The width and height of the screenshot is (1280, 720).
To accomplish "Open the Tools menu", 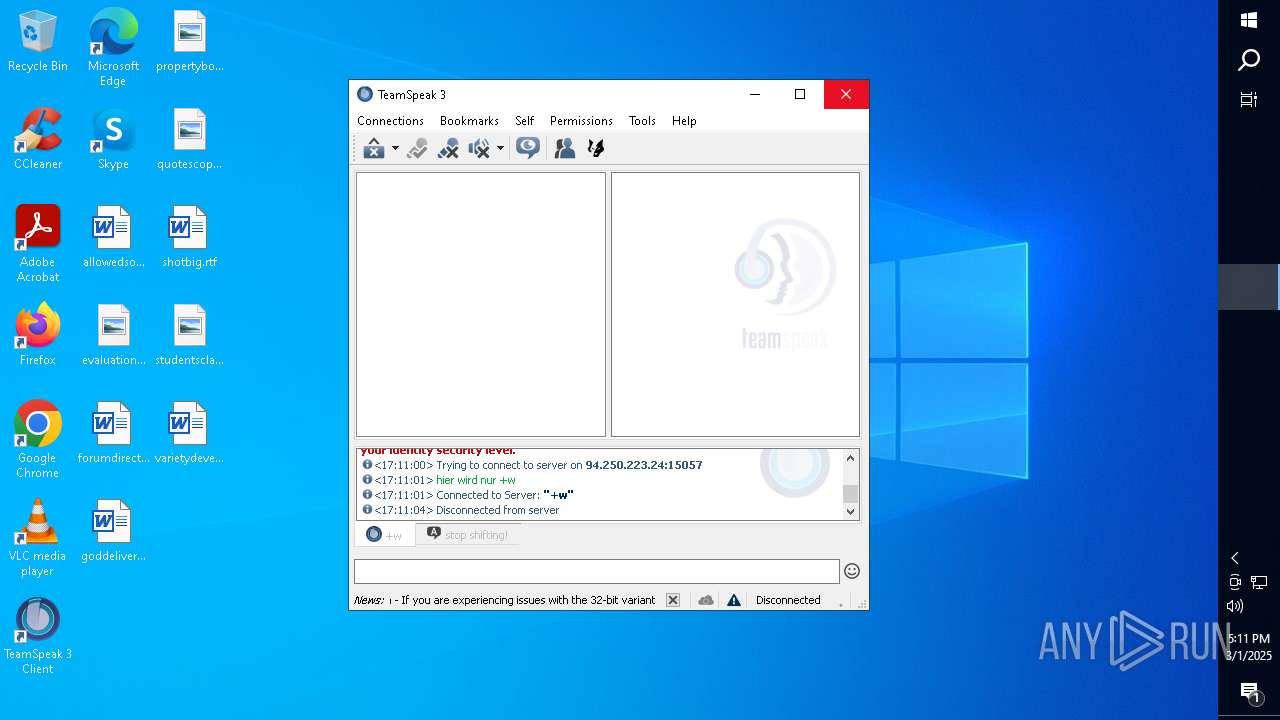I will (642, 120).
